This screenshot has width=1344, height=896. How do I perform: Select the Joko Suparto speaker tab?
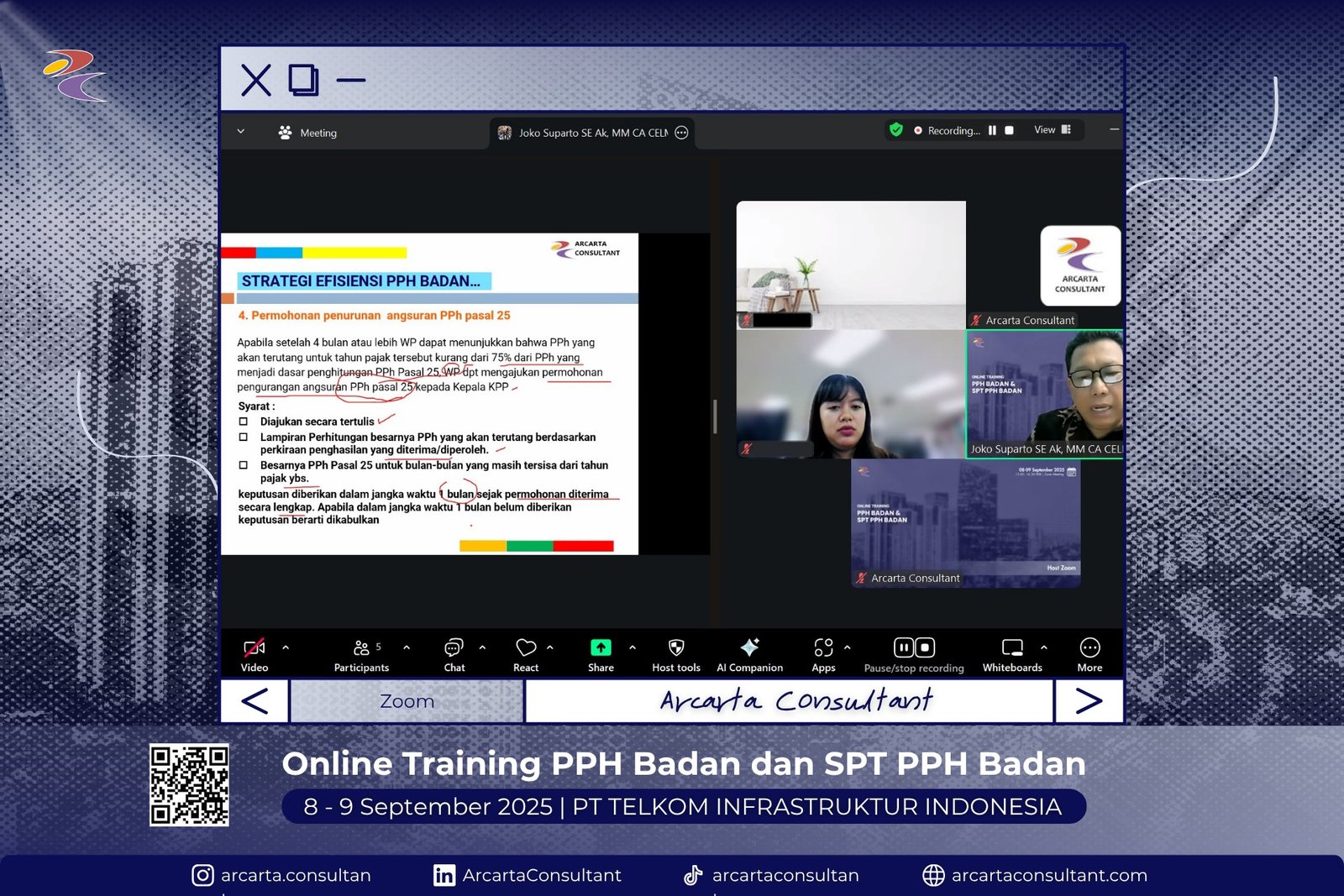click(591, 133)
